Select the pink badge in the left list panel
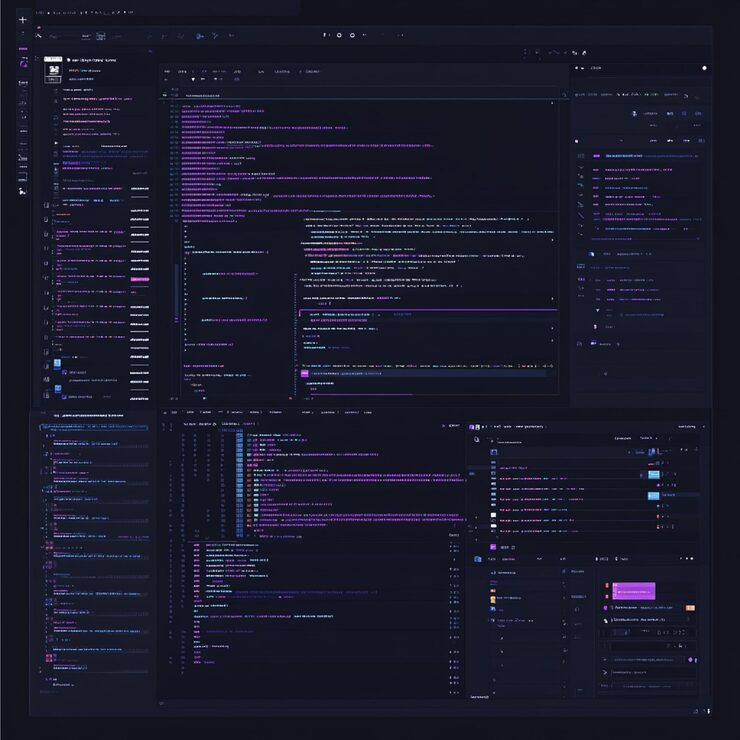Image resolution: width=740 pixels, height=740 pixels. (140, 279)
